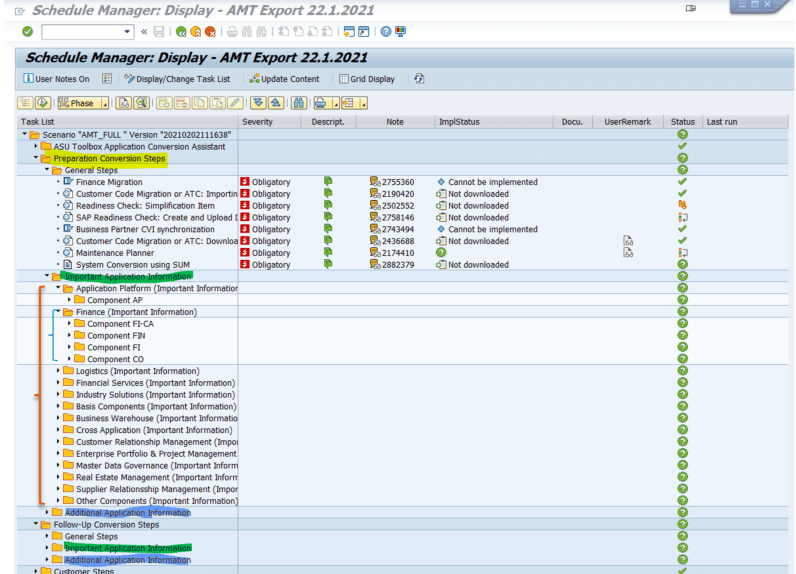
Task: Select System Conversion using SUM task
Action: (x=132, y=265)
